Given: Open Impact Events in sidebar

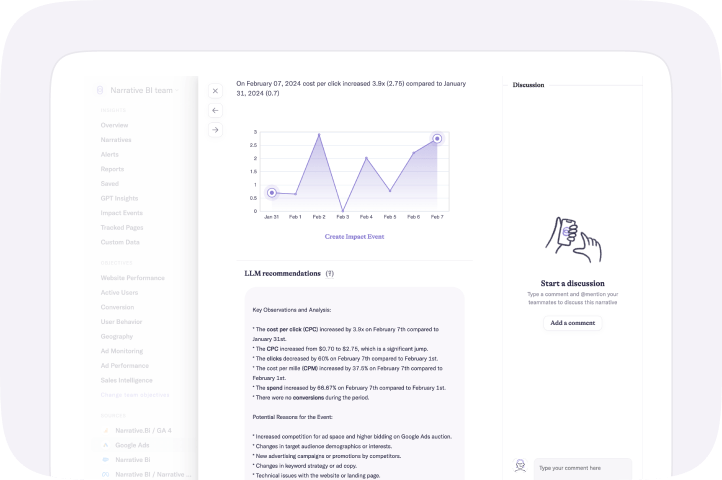Looking at the screenshot, I should point(122,213).
